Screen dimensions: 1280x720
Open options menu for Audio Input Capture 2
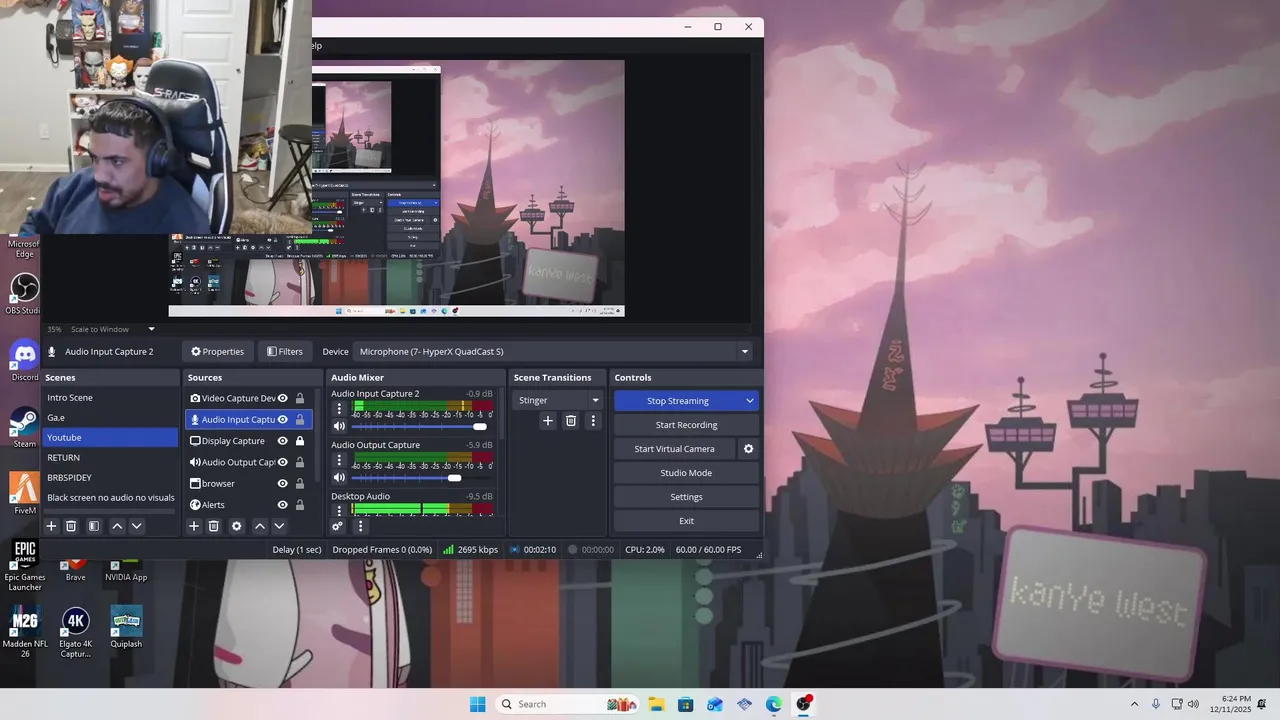pyautogui.click(x=339, y=409)
